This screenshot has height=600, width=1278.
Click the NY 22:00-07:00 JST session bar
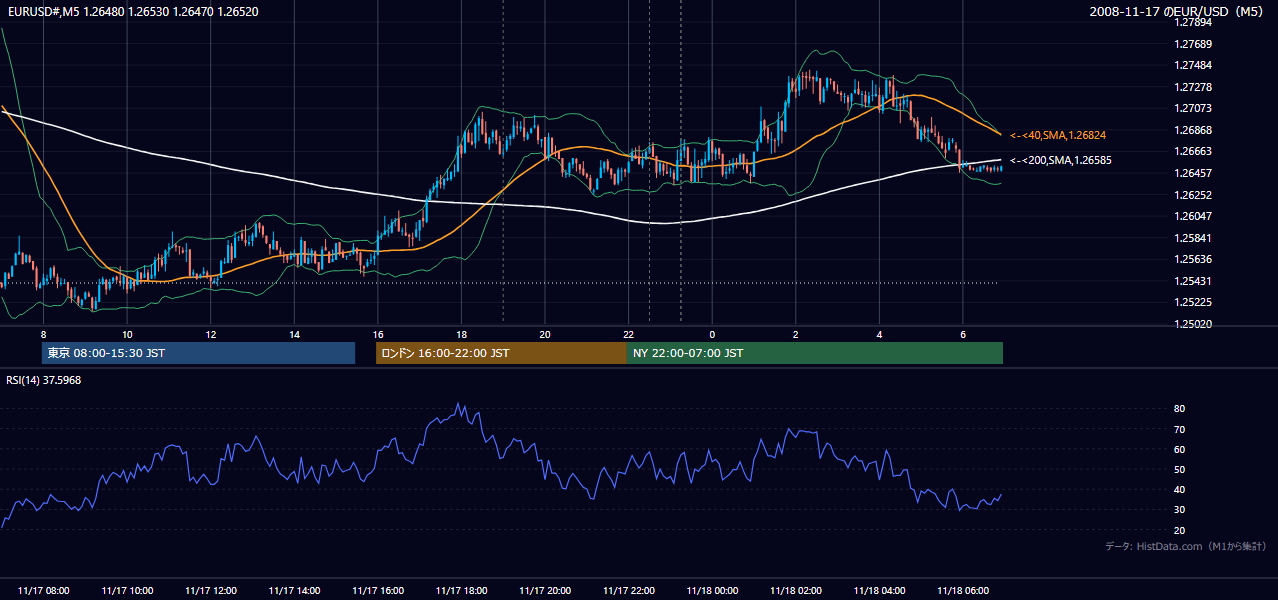[x=815, y=353]
